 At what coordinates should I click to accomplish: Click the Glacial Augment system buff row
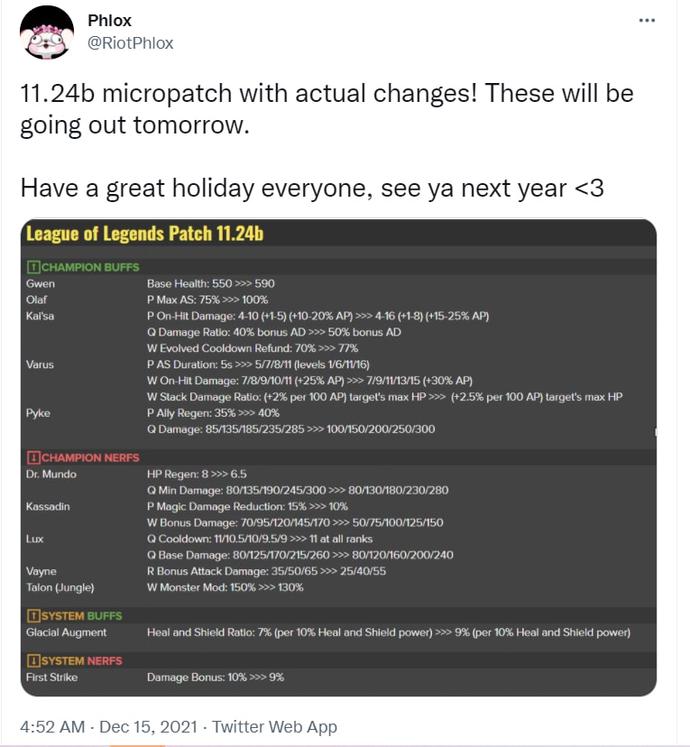[388, 632]
